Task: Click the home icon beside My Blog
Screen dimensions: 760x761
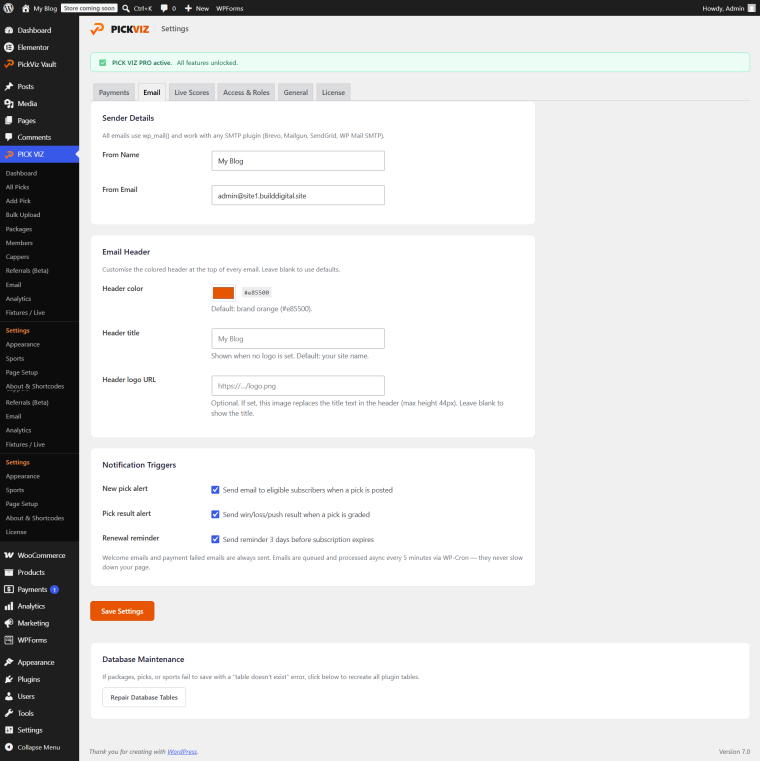Action: click(x=26, y=8)
